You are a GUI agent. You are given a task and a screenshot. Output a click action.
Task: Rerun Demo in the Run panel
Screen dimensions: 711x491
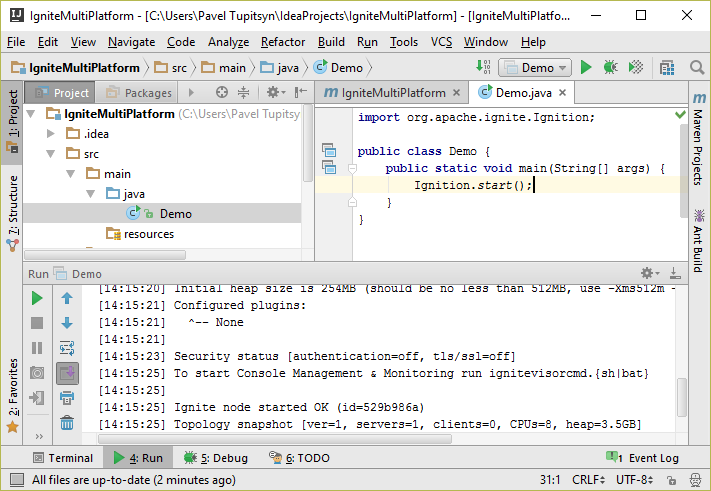point(37,298)
